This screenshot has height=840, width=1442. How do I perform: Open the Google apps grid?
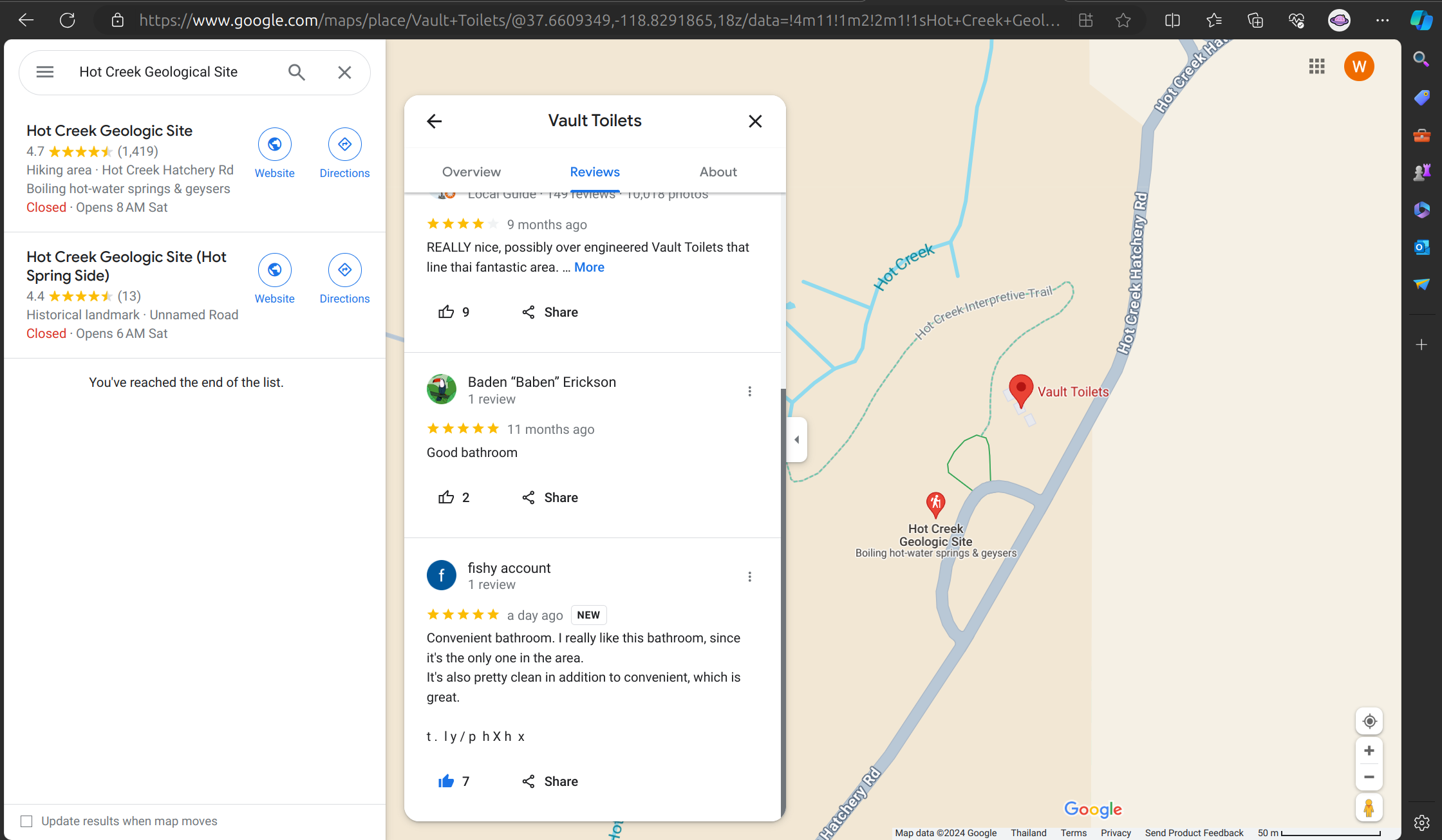coord(1317,66)
